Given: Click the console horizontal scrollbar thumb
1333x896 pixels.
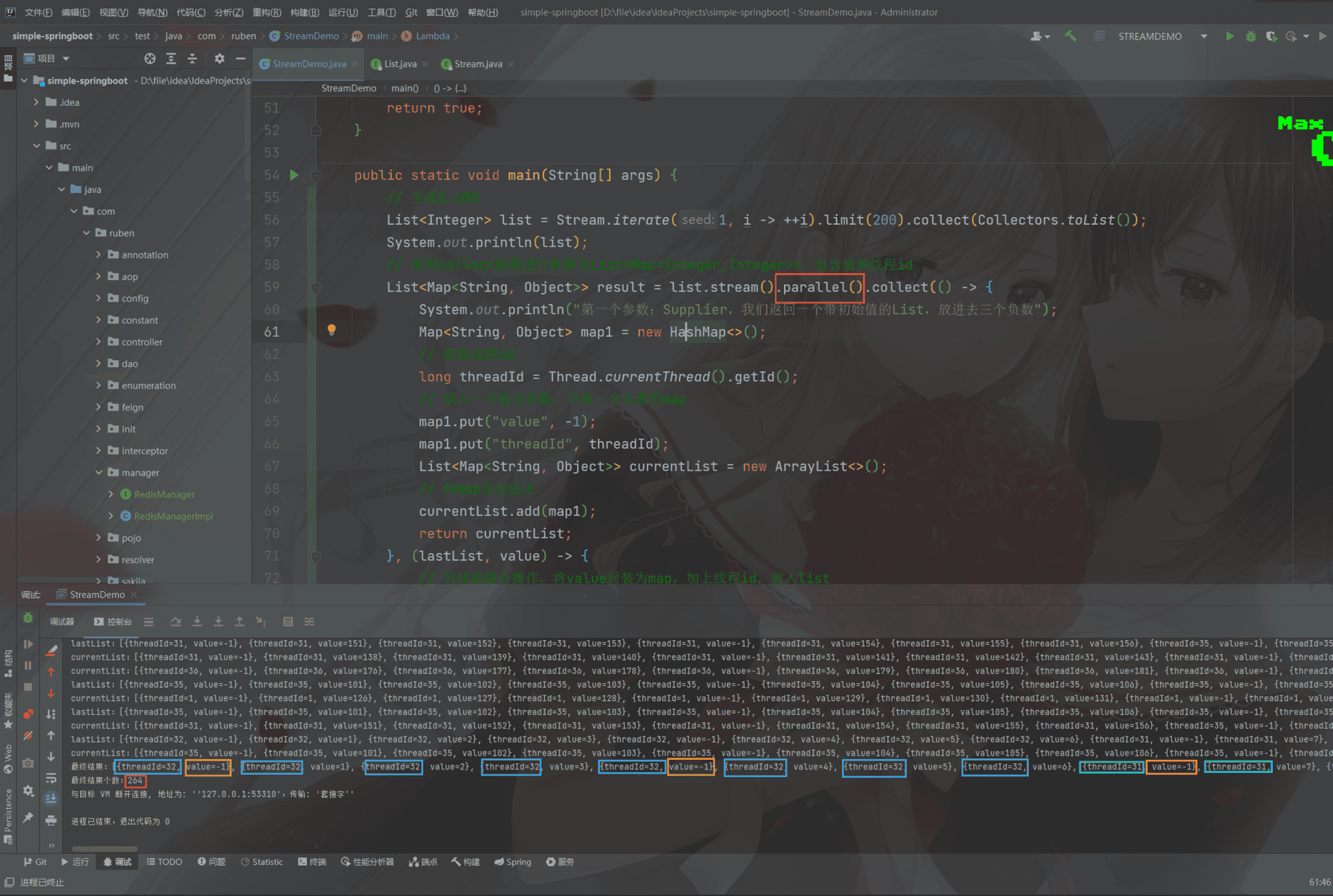Looking at the screenshot, I should [104, 849].
